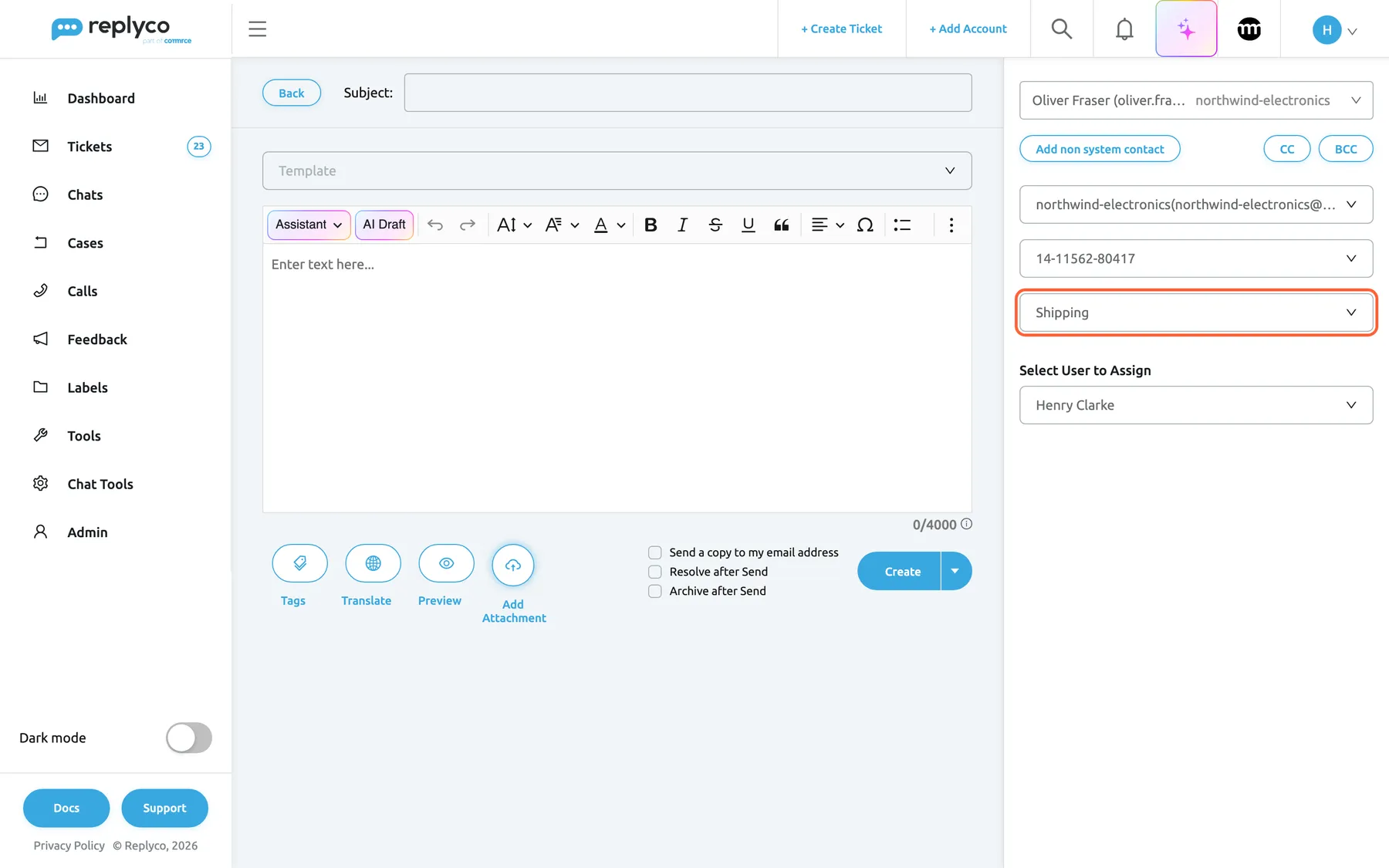Image resolution: width=1389 pixels, height=868 pixels.
Task: Click Add Attachment upload icon
Action: pyautogui.click(x=513, y=565)
